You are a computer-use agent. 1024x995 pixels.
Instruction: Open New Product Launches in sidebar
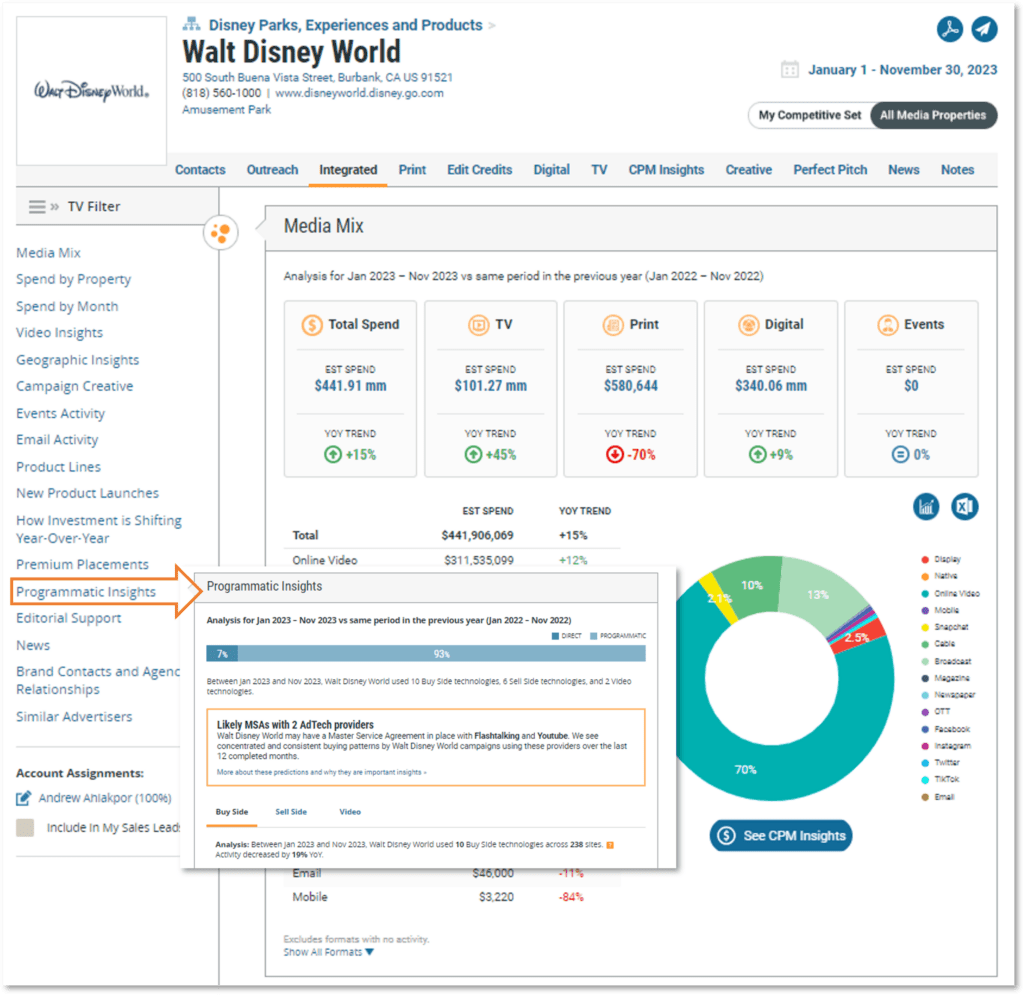tap(88, 493)
